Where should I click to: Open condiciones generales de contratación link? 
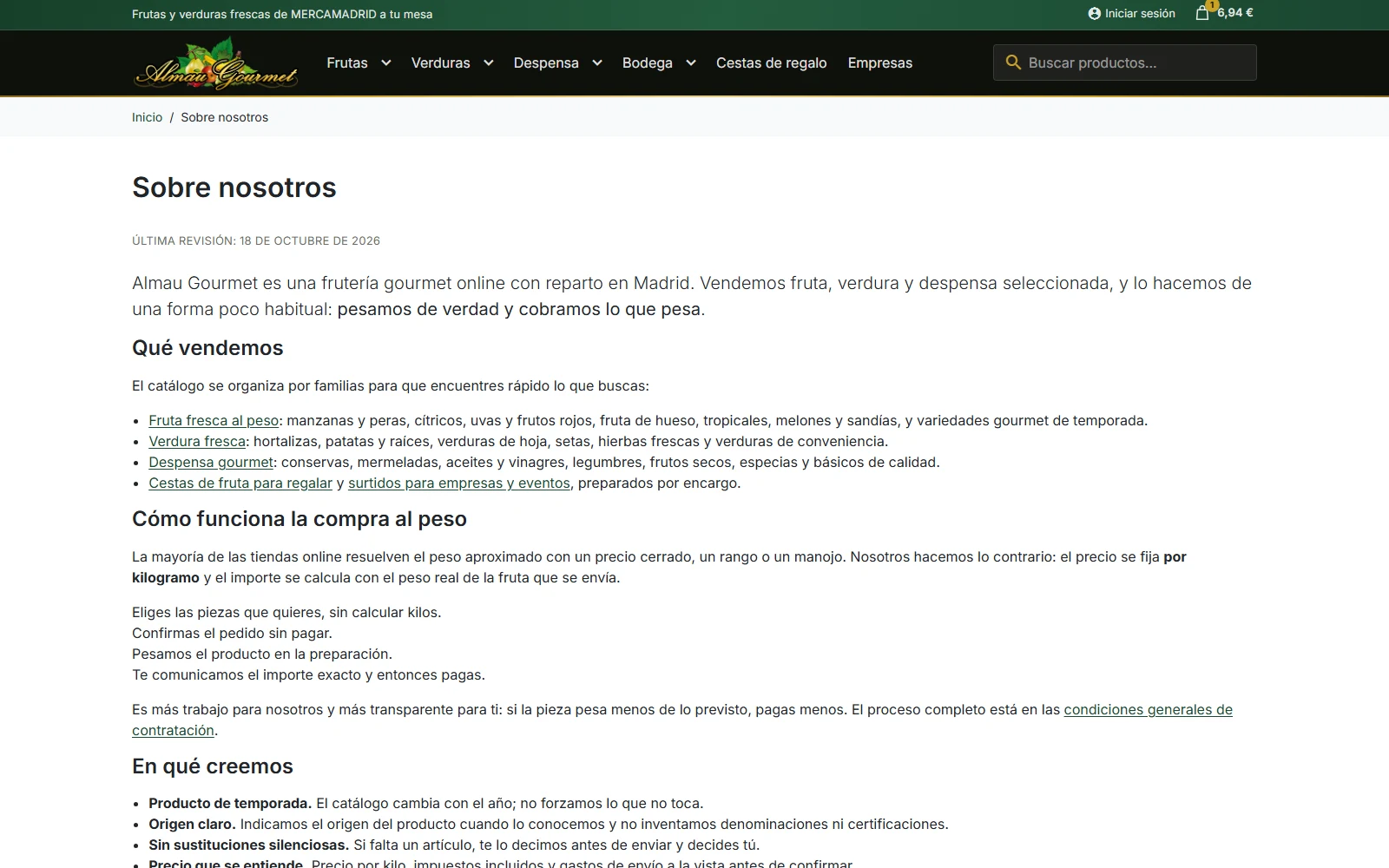(x=1148, y=709)
